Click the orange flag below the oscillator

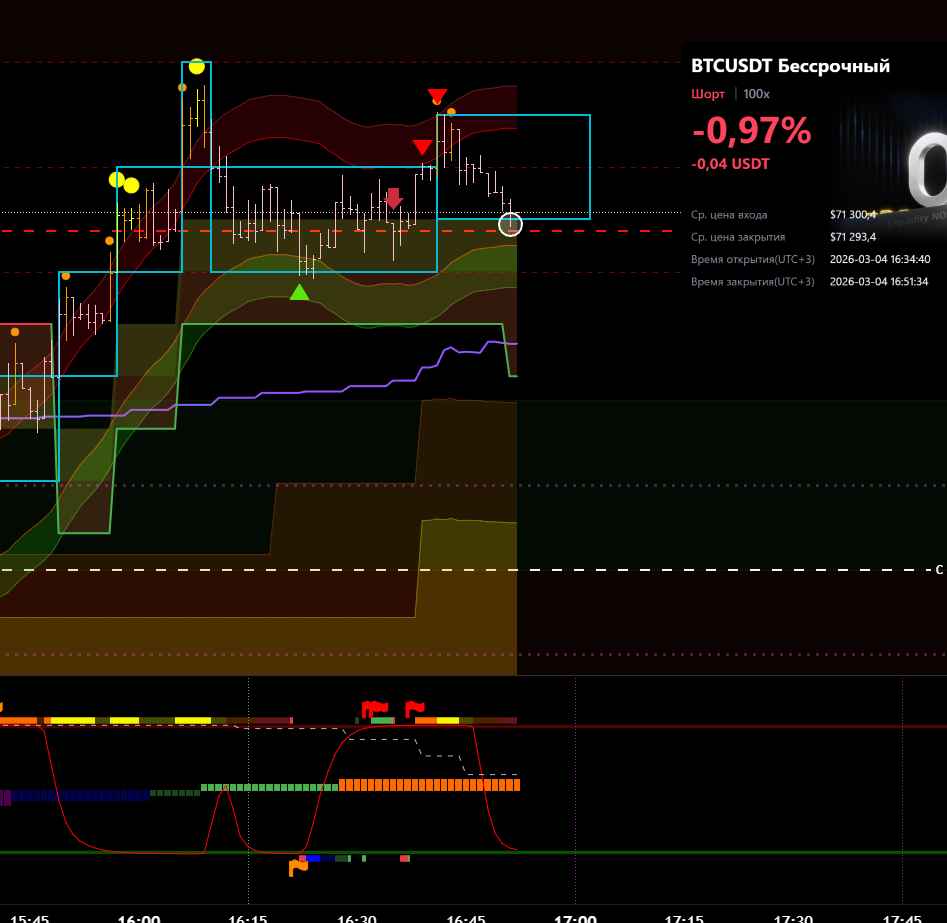298,867
